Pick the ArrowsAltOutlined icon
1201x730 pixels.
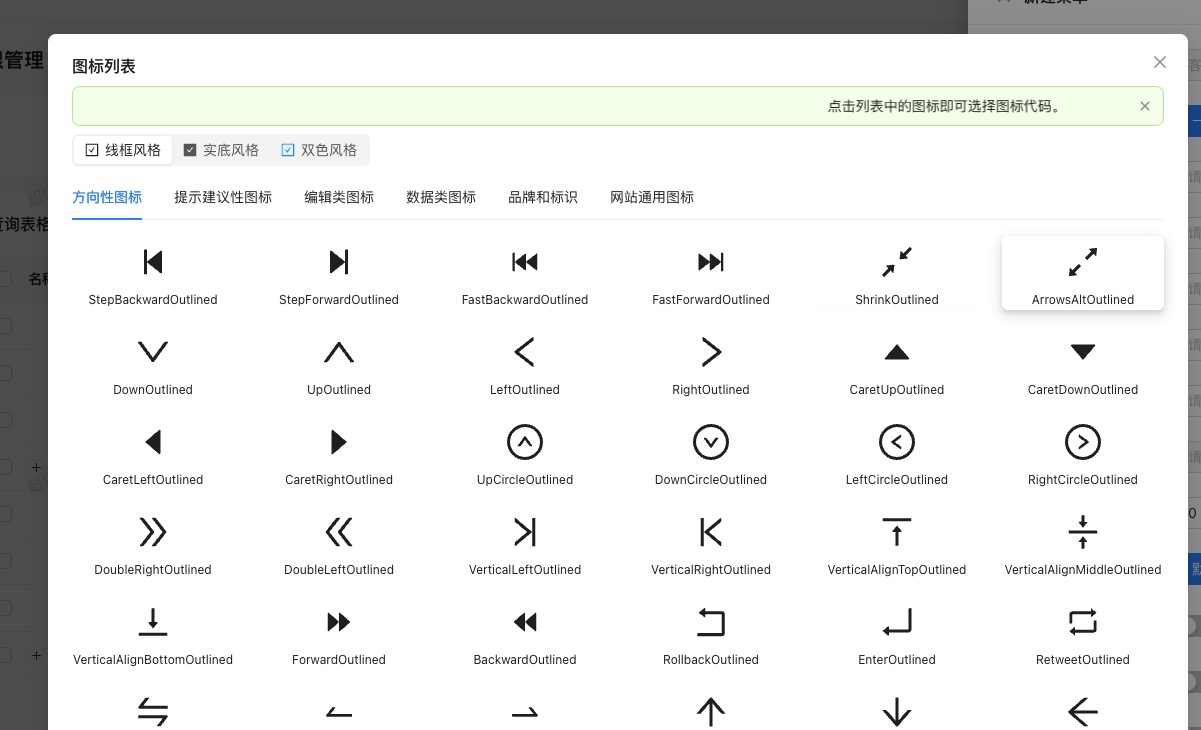tap(1083, 272)
